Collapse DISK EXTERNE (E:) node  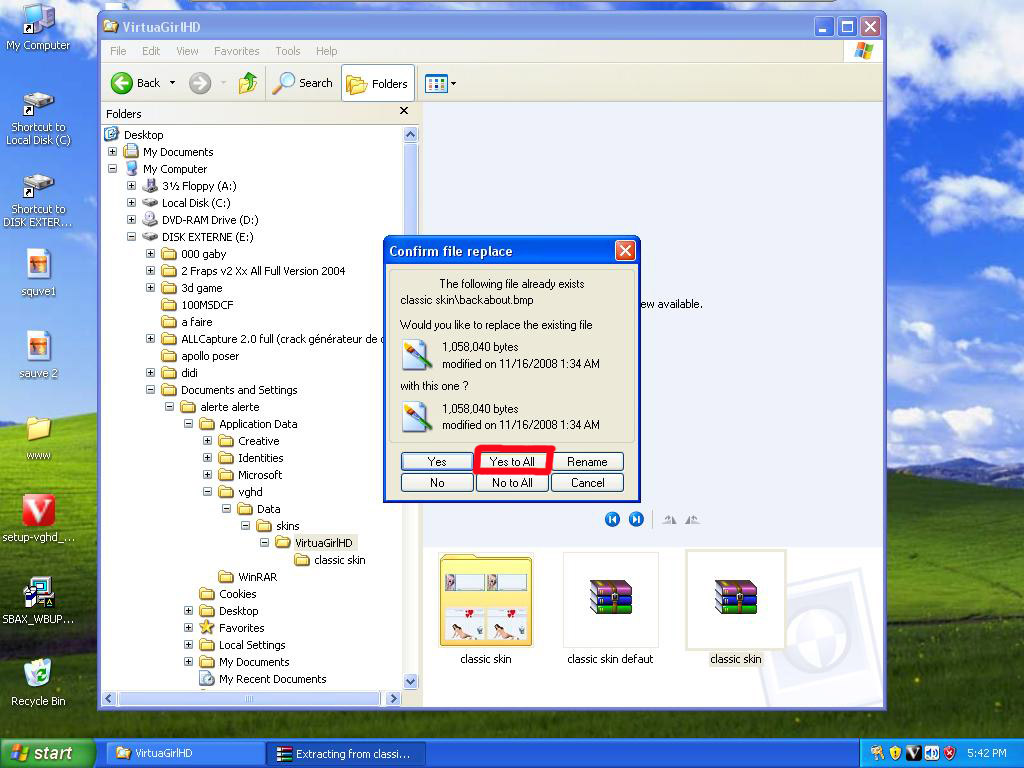click(131, 236)
